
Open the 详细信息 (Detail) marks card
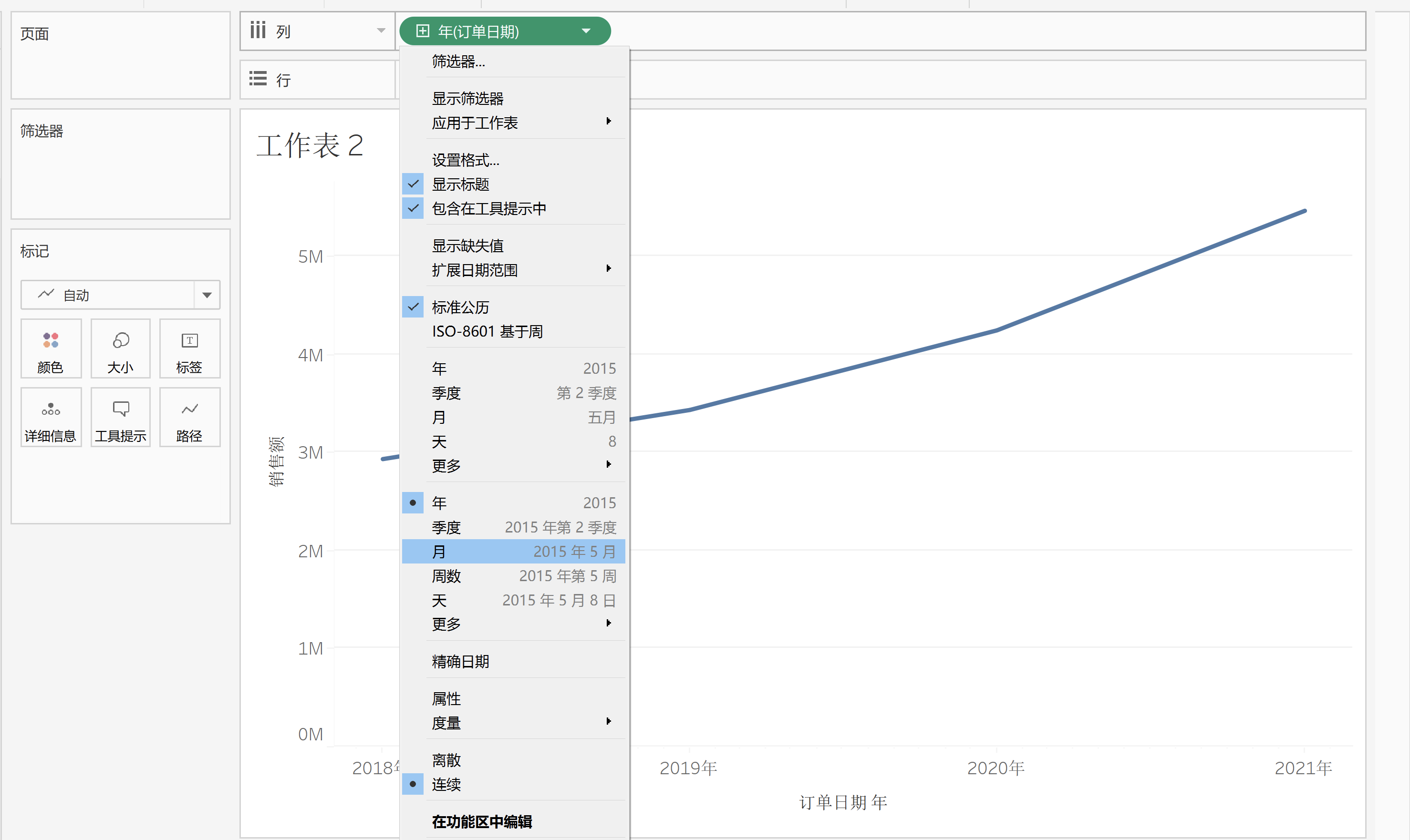51,418
